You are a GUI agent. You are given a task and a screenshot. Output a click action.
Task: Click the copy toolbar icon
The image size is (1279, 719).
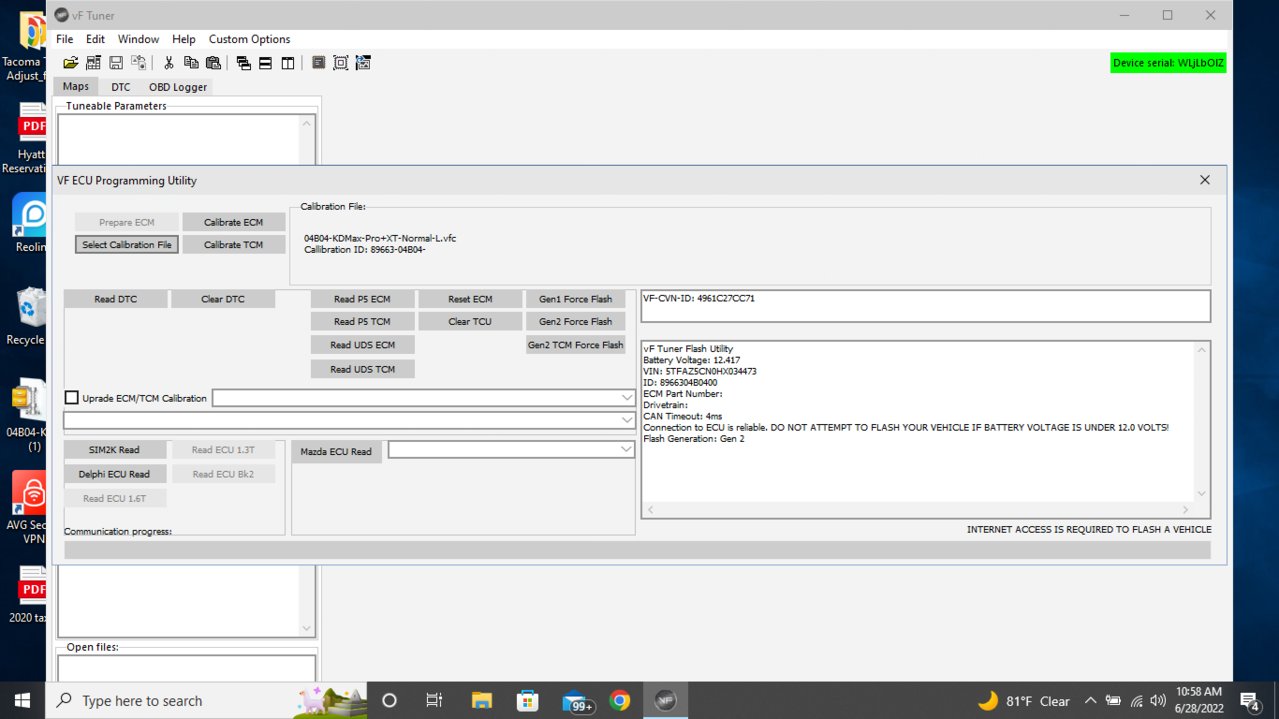(191, 62)
